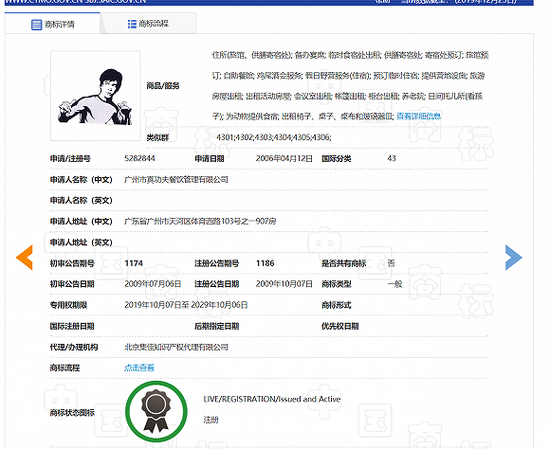The width and height of the screenshot is (550, 449).
Task: Click the 商品/服务 label
Action: pos(163,86)
